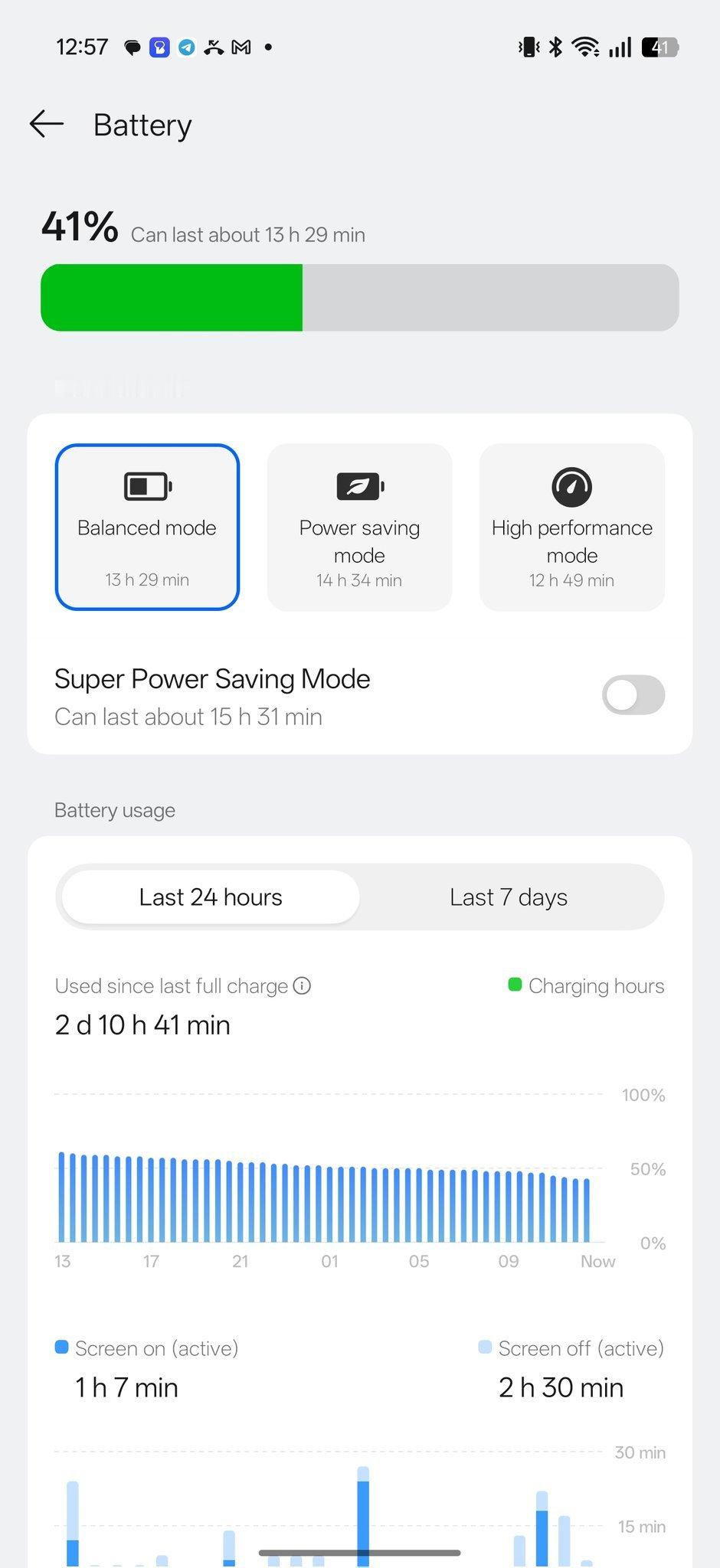Image resolution: width=720 pixels, height=1568 pixels.
Task: Tap the Bluetooth status icon
Action: 556,47
